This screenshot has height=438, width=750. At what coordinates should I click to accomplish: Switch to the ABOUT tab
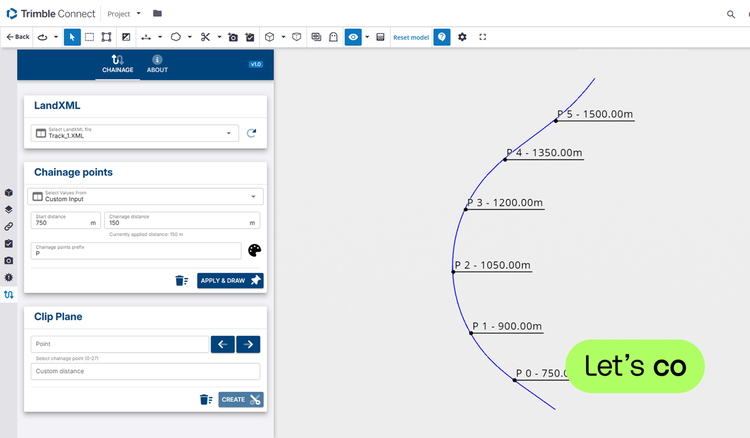pos(157,64)
